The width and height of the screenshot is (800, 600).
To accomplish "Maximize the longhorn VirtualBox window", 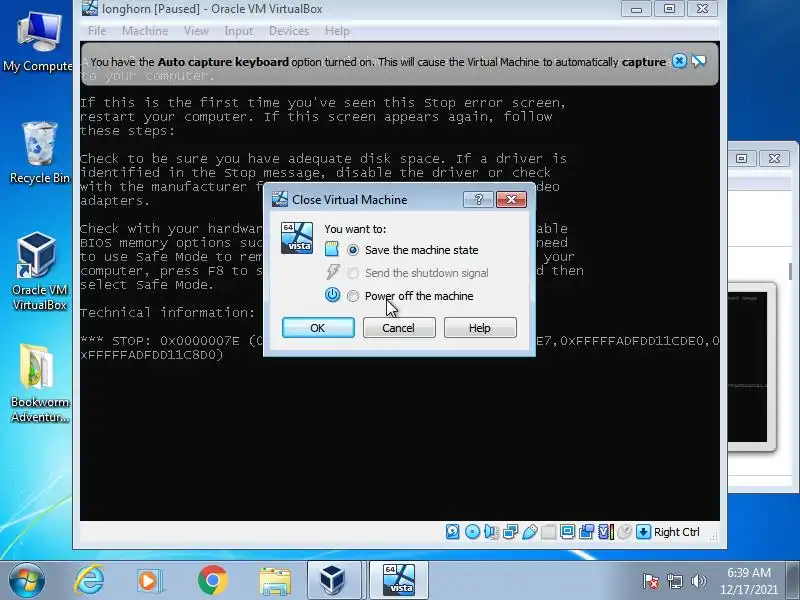I will 669,9.
